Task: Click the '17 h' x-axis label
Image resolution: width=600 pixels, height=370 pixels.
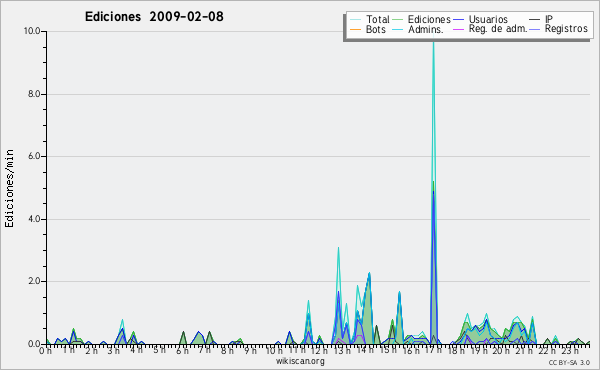Action: (x=434, y=350)
